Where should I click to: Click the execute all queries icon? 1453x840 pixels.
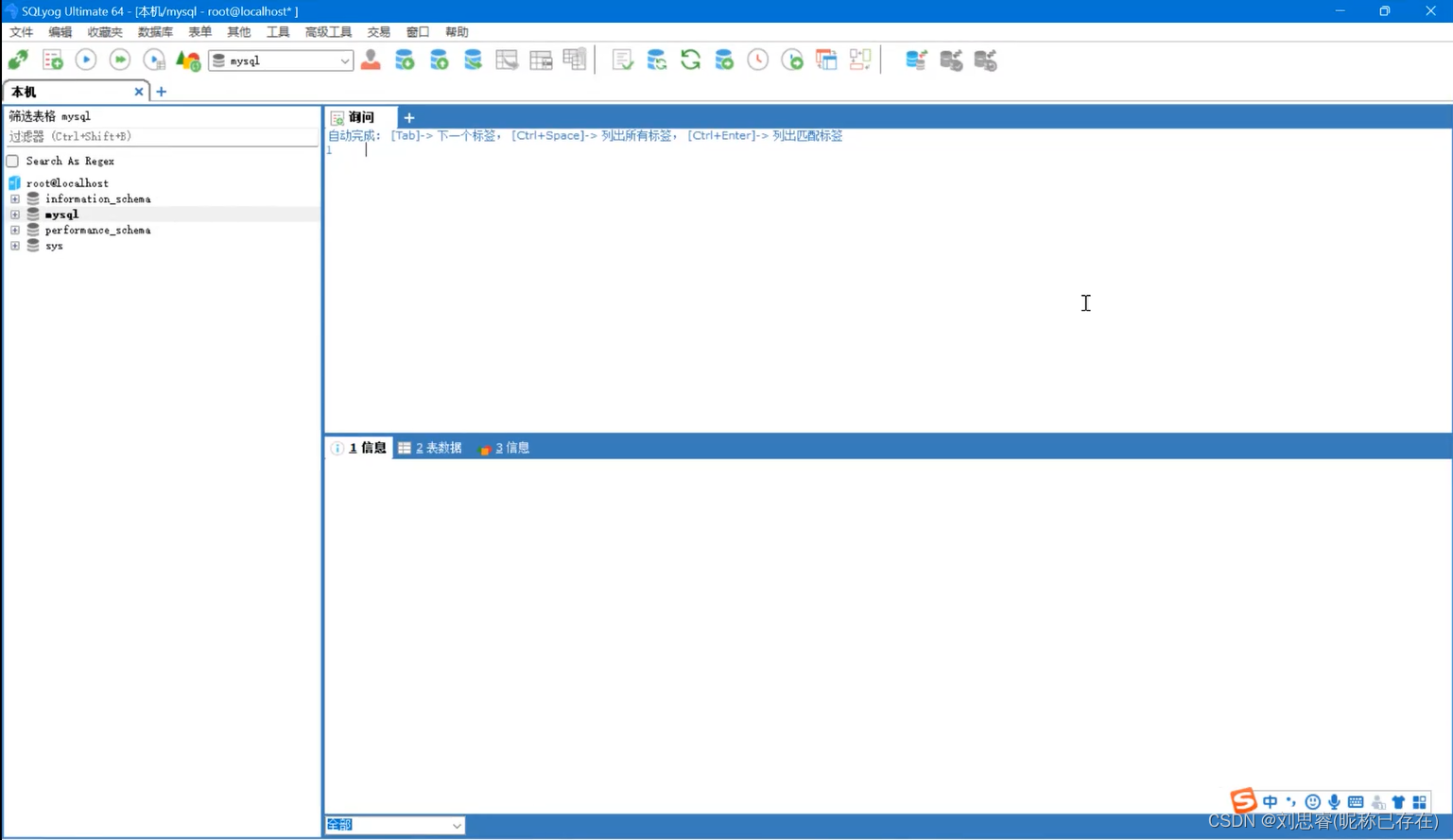(120, 60)
